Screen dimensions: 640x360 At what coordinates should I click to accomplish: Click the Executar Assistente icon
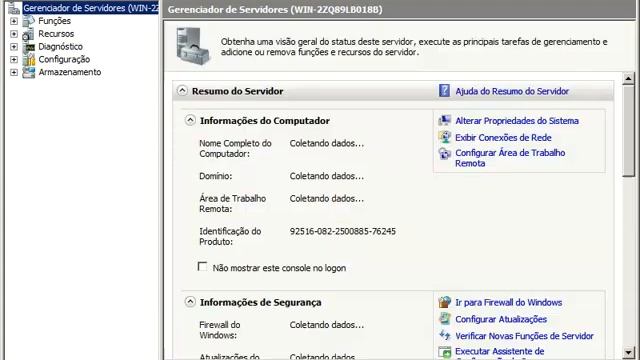(x=444, y=352)
